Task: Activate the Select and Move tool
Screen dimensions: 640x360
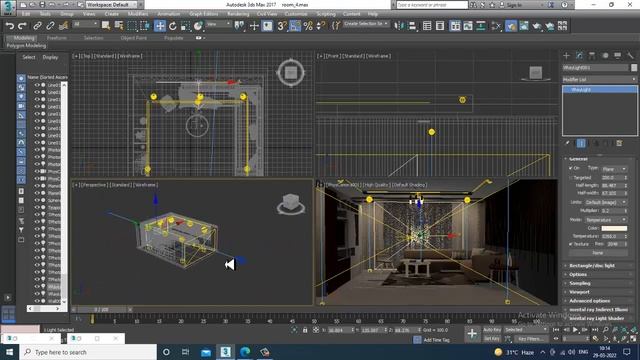Action: tap(160, 26)
